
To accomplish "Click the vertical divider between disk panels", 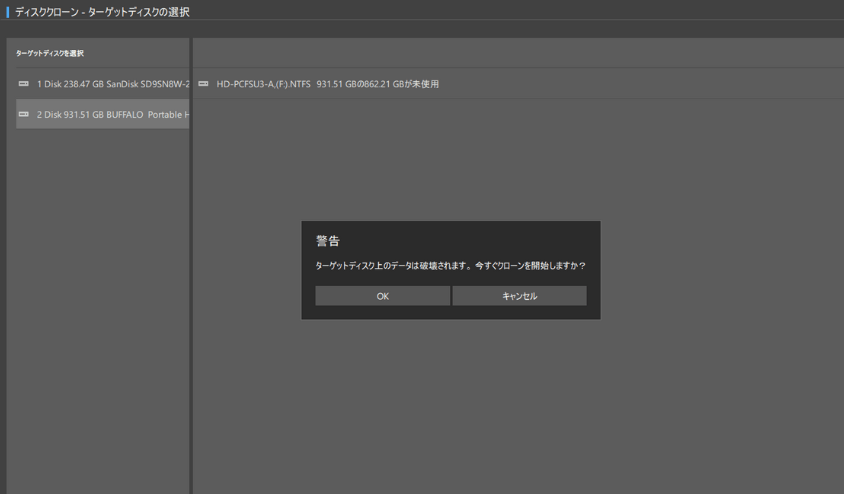I will 191,270.
